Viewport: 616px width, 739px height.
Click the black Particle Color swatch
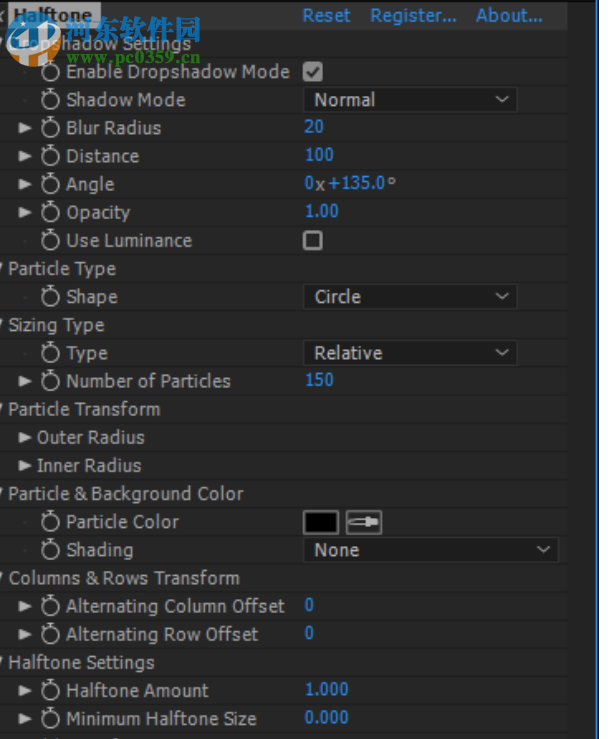tap(321, 522)
